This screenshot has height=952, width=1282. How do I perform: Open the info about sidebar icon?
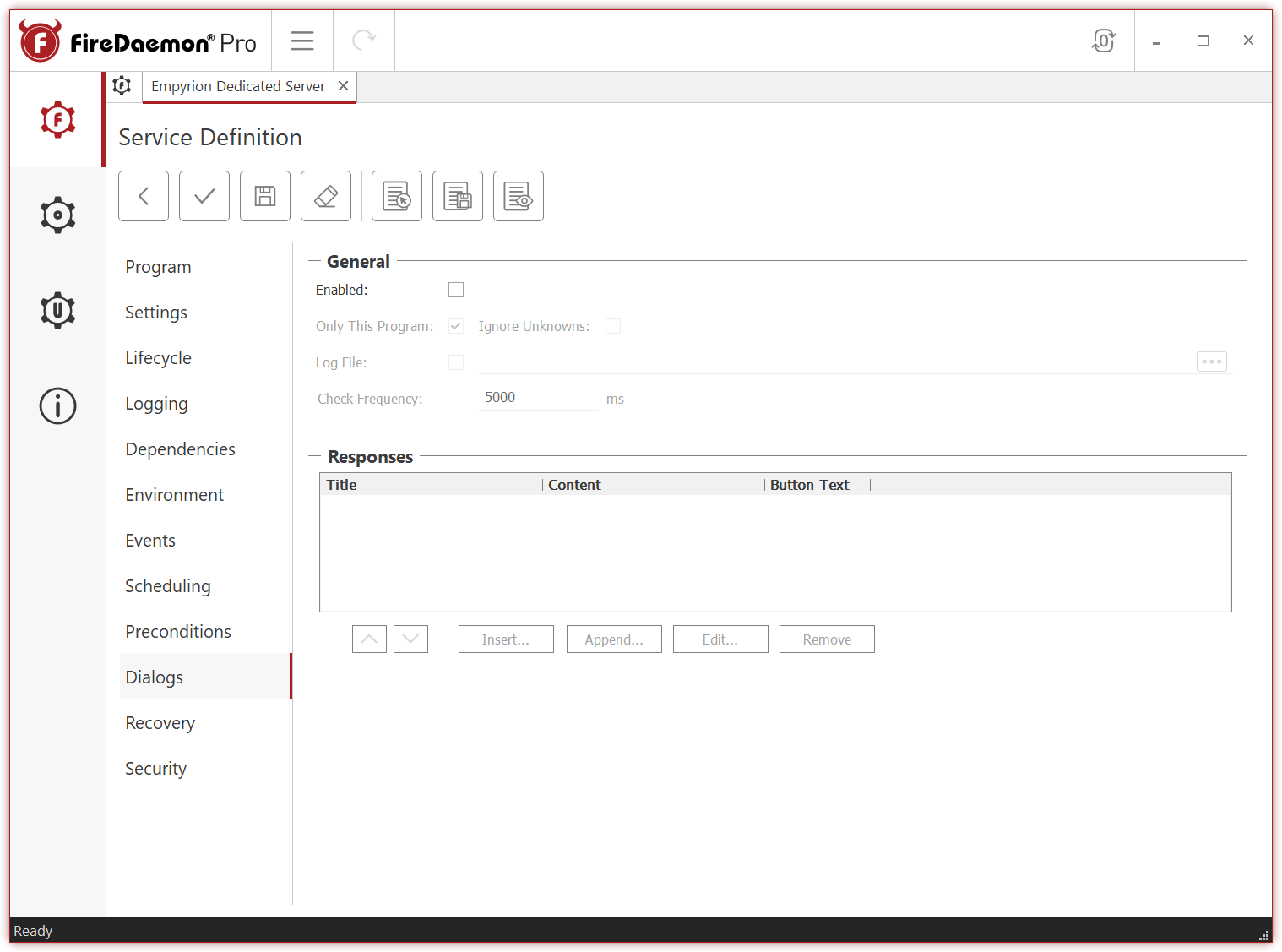(57, 405)
